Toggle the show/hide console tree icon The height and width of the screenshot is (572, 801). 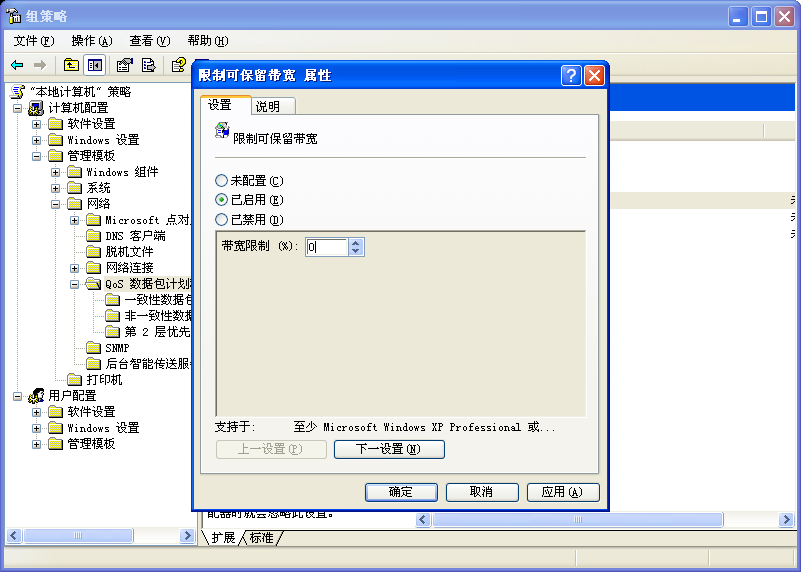click(x=94, y=65)
